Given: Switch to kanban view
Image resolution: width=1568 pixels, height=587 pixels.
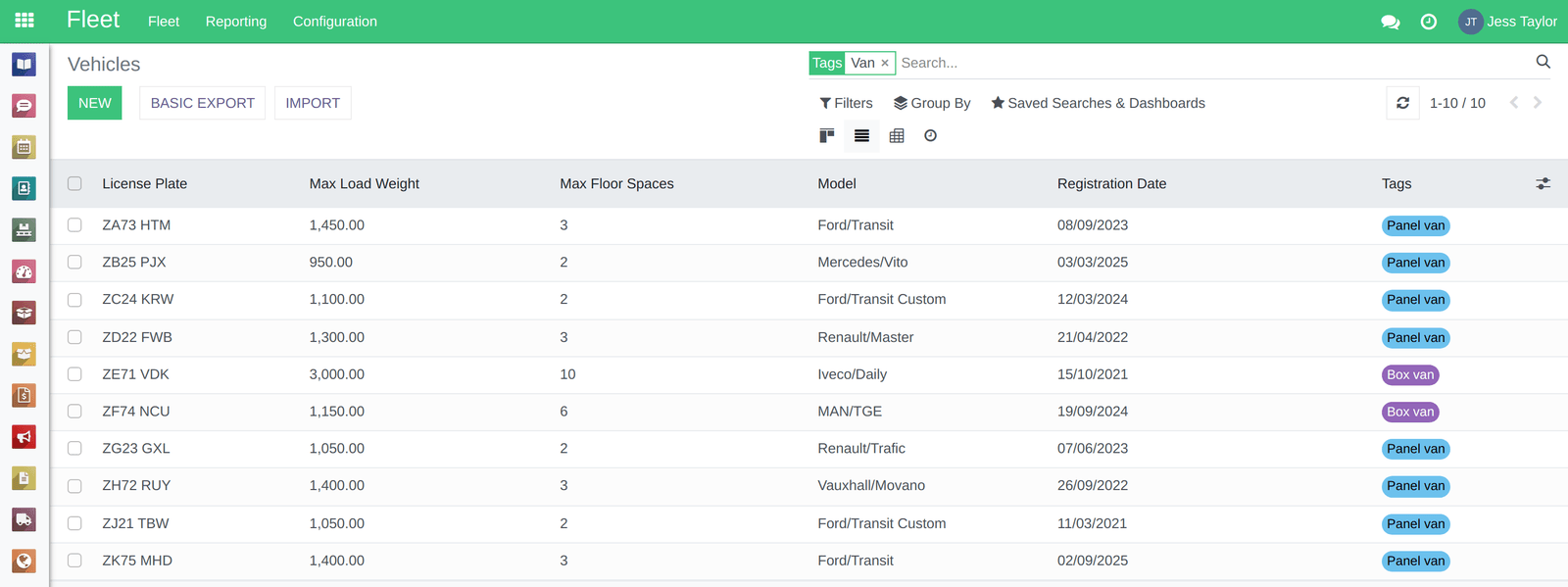Looking at the screenshot, I should point(827,135).
